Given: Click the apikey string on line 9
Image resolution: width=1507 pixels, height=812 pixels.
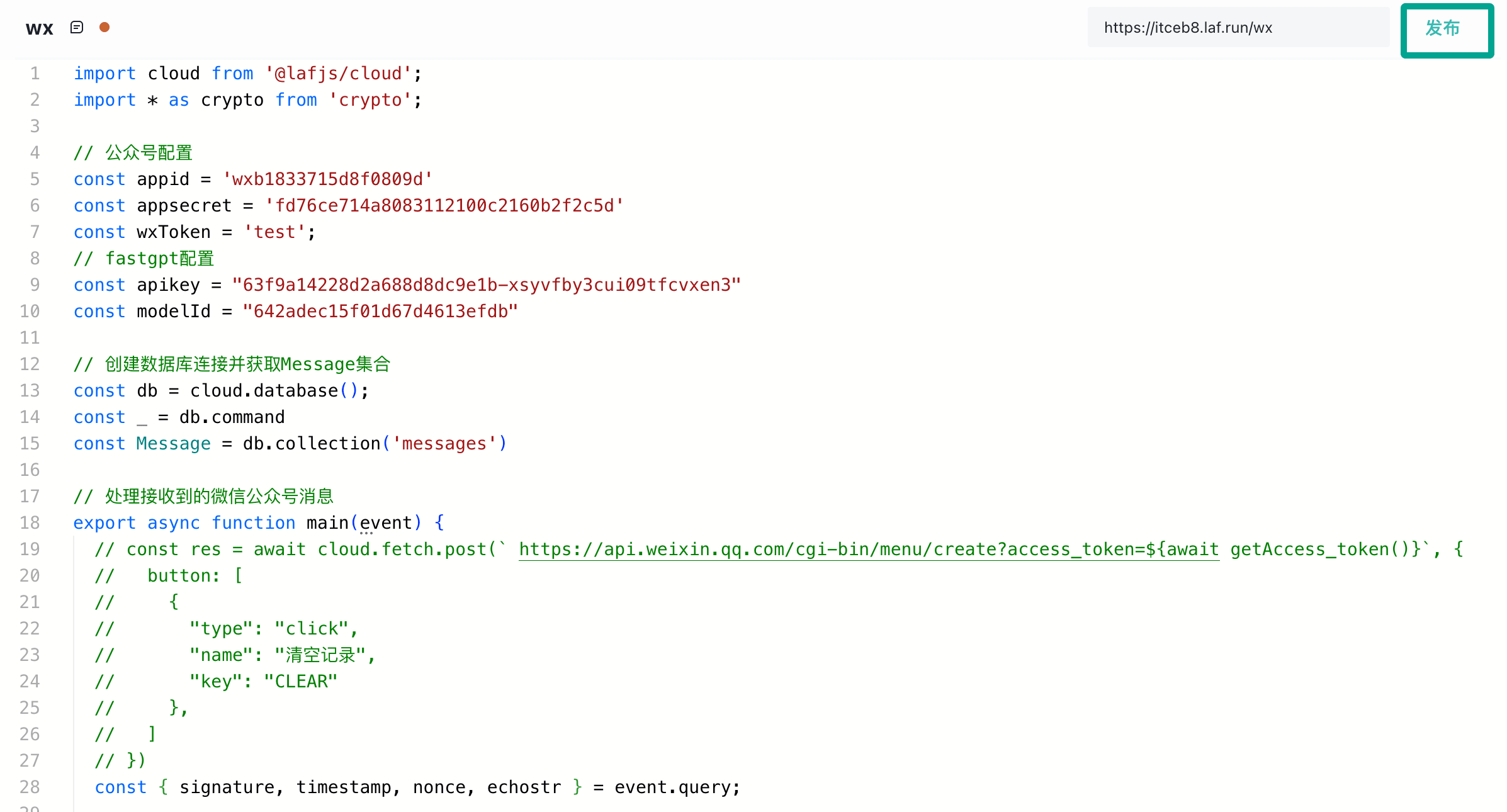Looking at the screenshot, I should point(486,285).
